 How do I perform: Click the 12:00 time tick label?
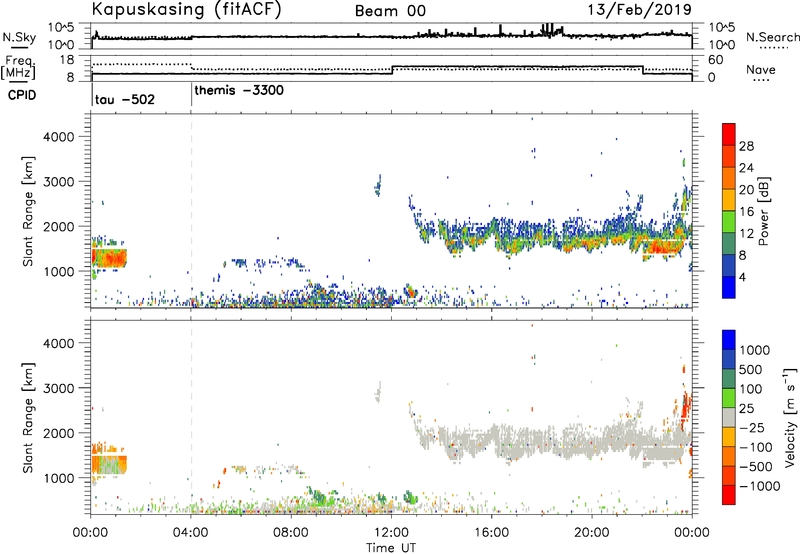click(x=391, y=533)
